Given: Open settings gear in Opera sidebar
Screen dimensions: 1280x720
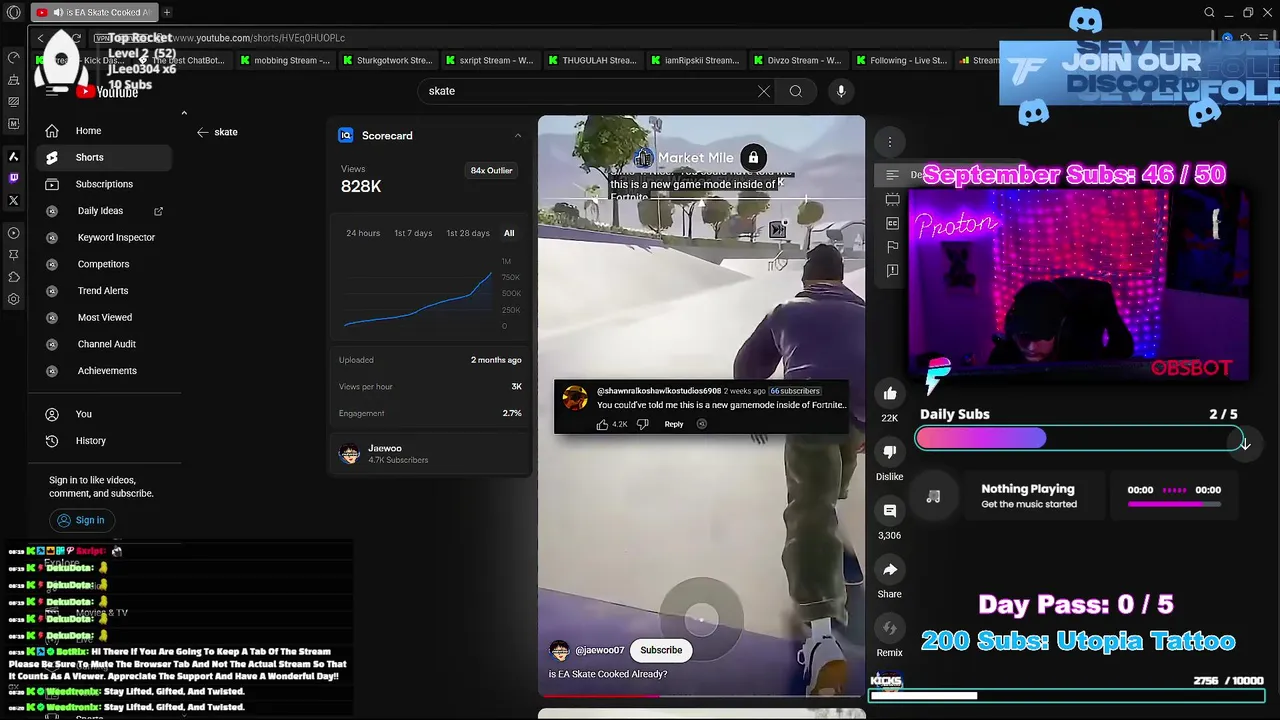Looking at the screenshot, I should point(14,299).
